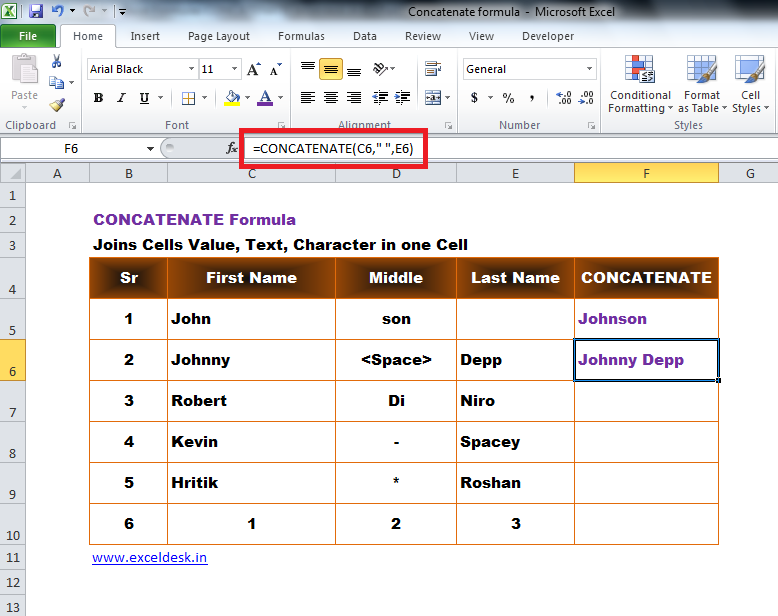Click the Decrease Decimal icon
Viewport: 778px width, 616px height.
(586, 98)
